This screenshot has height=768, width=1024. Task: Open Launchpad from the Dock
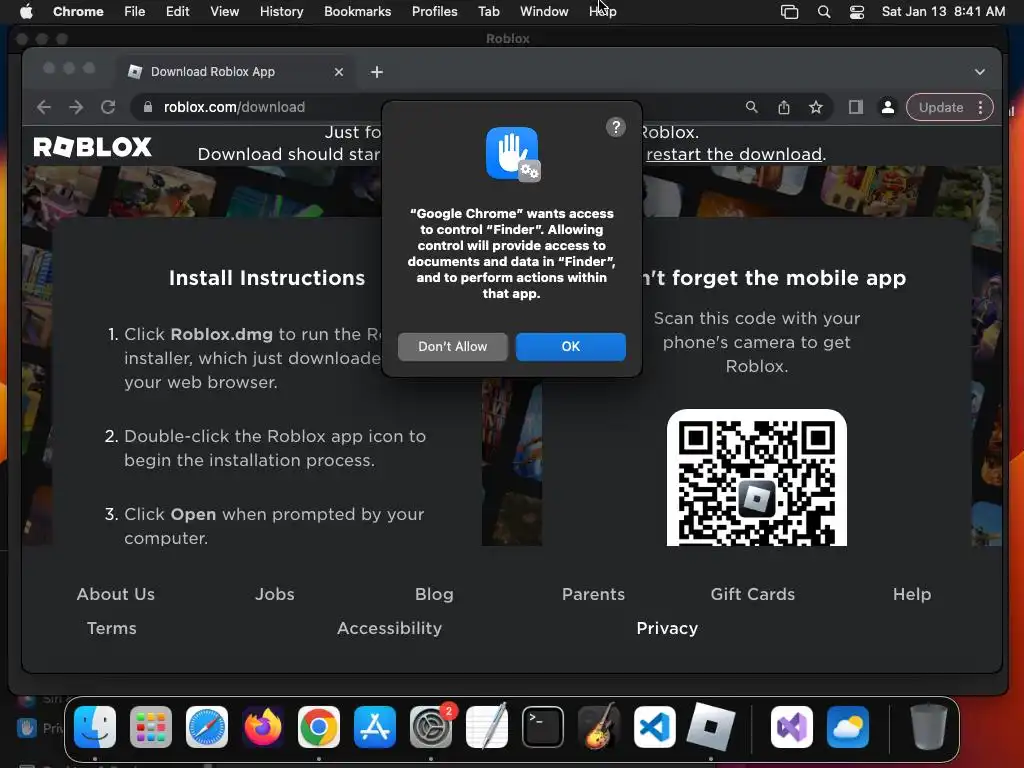(151, 727)
